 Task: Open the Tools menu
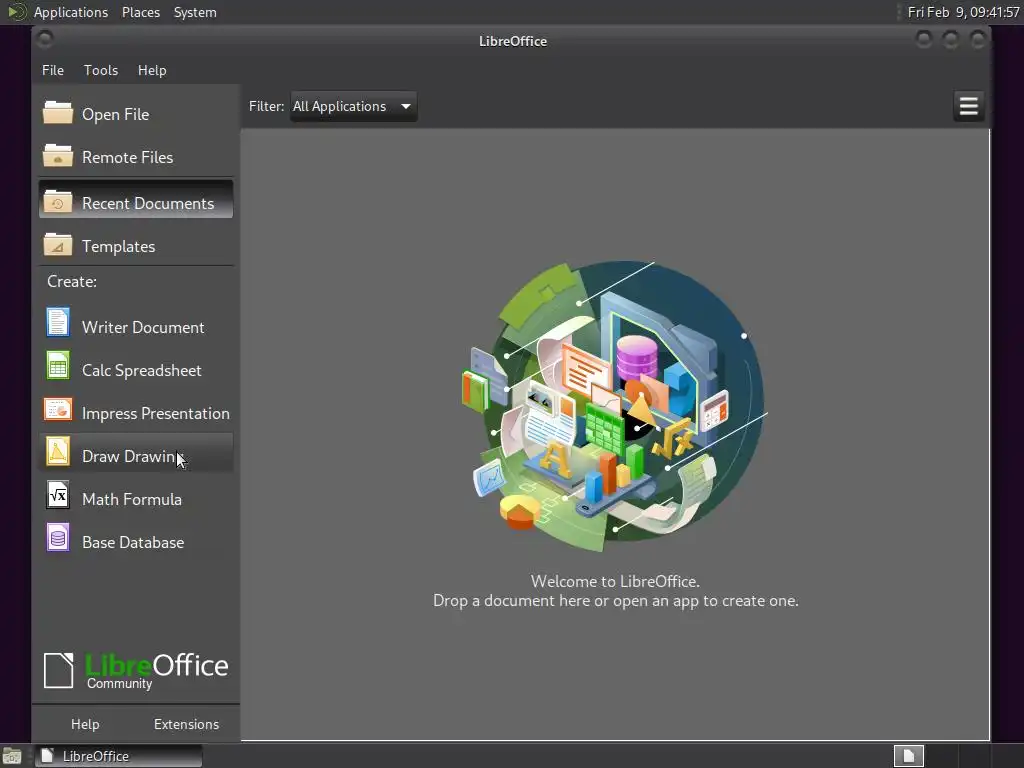(101, 70)
